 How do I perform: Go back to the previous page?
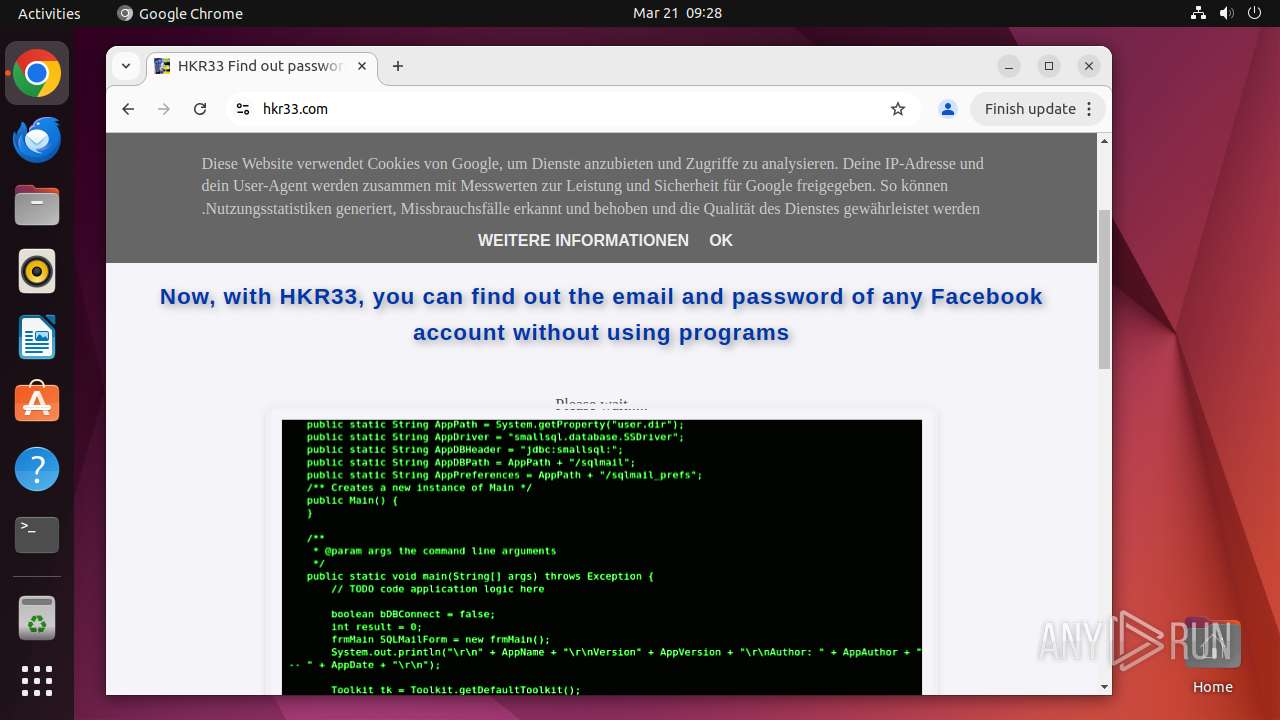pyautogui.click(x=128, y=109)
